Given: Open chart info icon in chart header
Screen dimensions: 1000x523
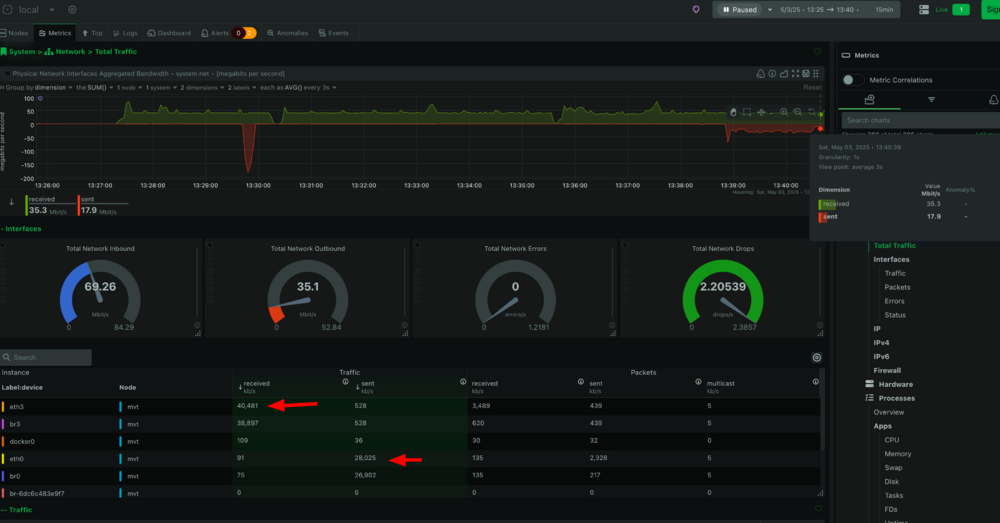Looking at the screenshot, I should pos(772,74).
